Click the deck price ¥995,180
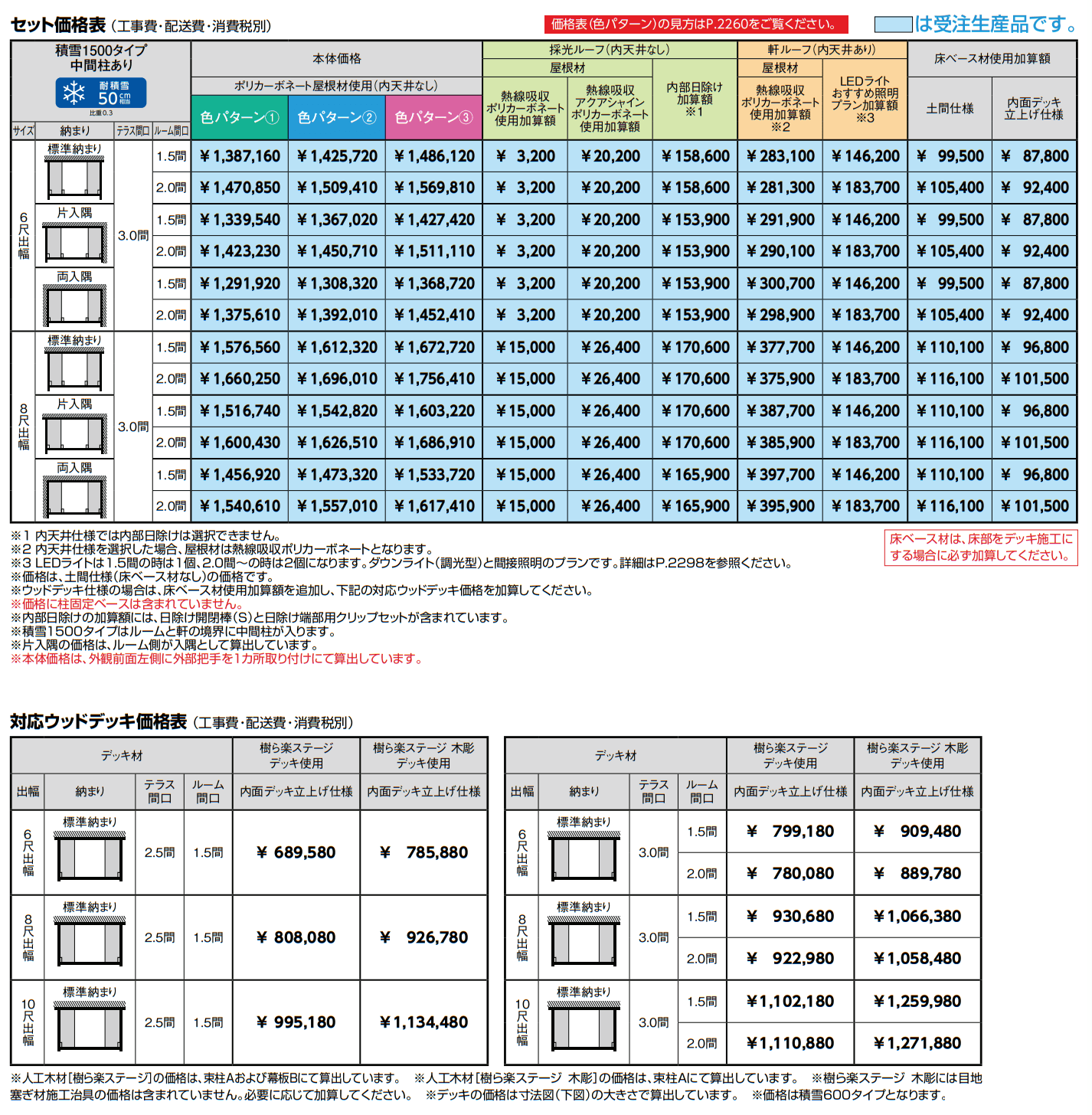1092x1115 pixels. (296, 1022)
